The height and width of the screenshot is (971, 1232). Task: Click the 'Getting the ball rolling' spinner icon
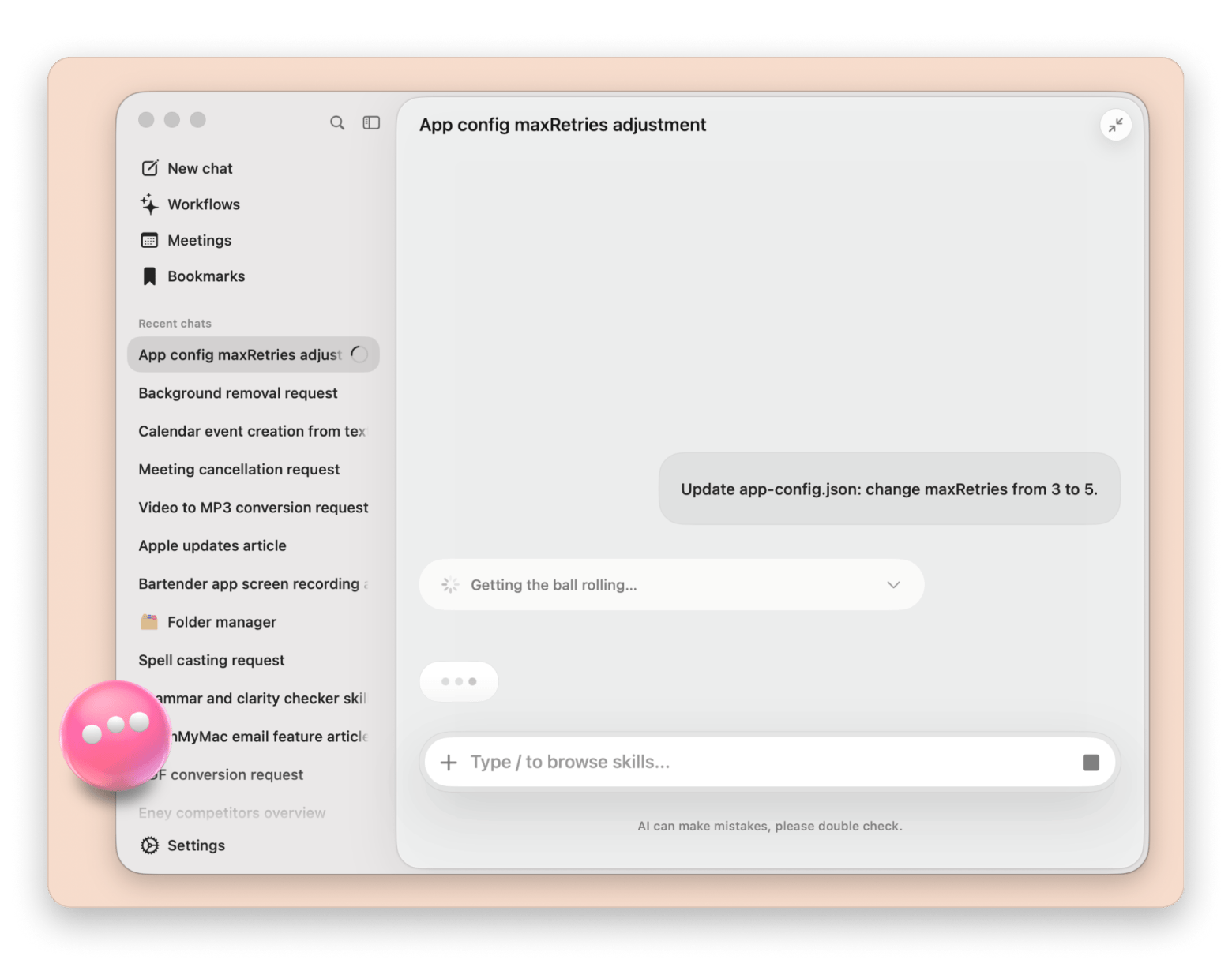[x=450, y=585]
